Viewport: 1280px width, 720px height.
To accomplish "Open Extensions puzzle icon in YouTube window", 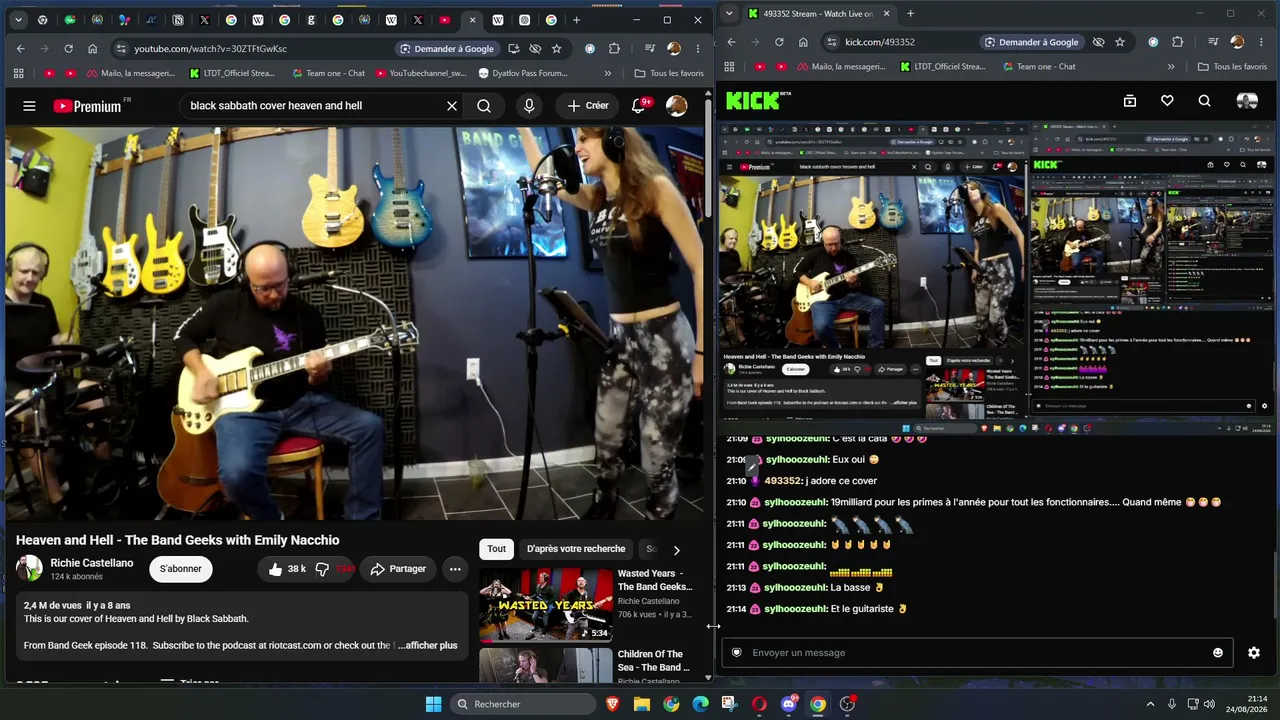I will (x=615, y=49).
